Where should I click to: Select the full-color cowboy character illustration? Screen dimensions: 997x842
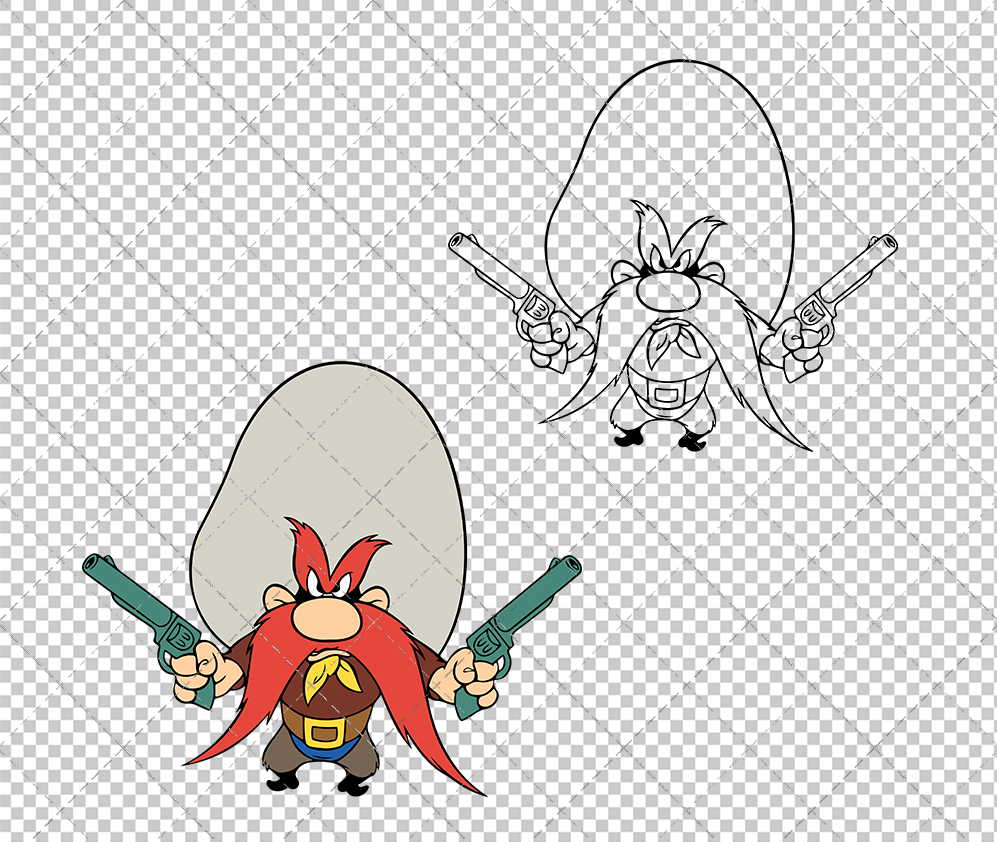pos(332,579)
